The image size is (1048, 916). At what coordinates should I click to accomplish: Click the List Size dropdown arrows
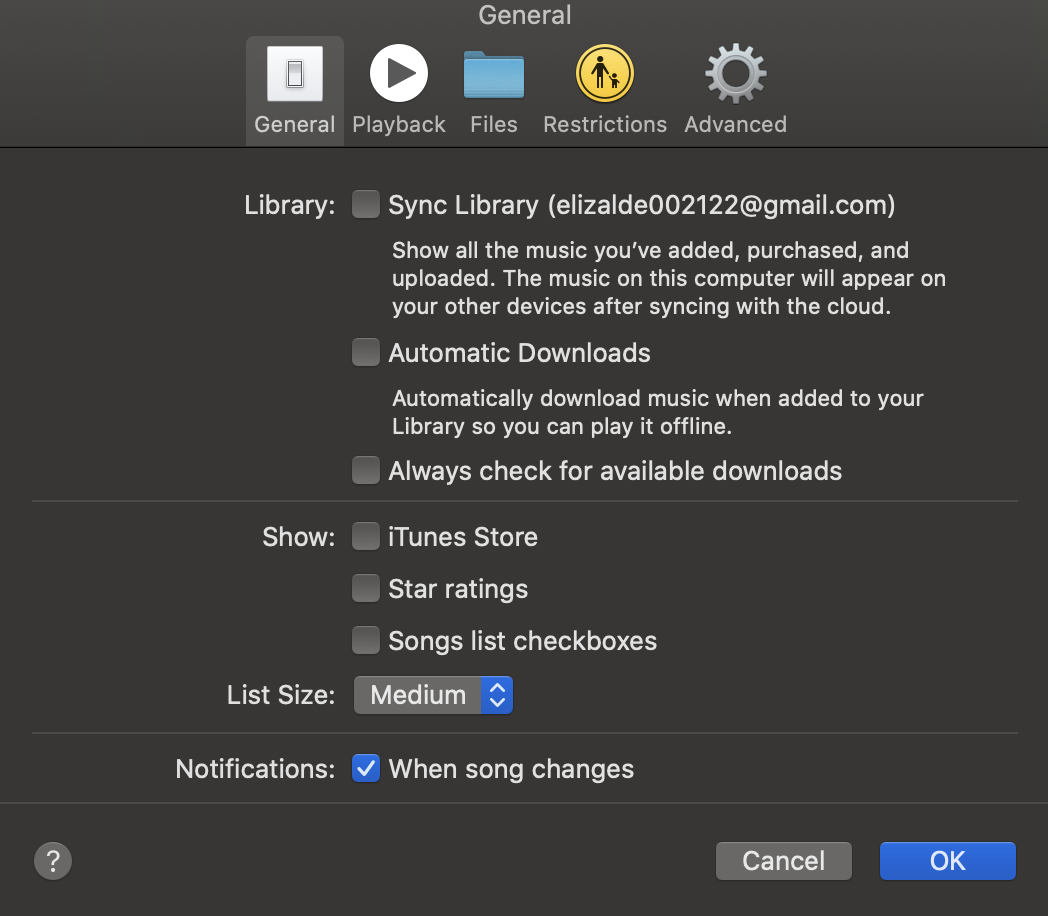point(497,695)
